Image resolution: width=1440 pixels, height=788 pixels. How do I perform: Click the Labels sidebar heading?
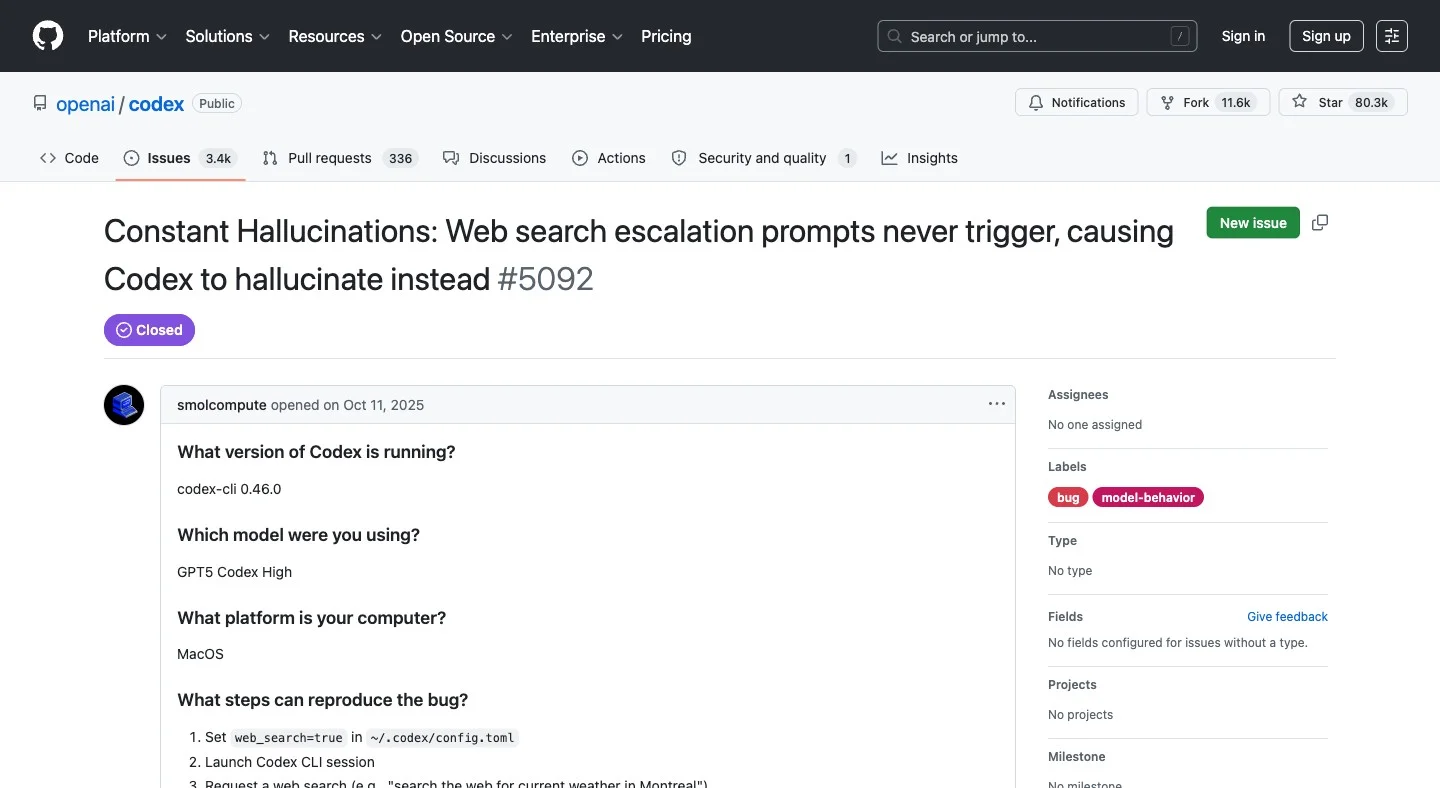[x=1067, y=467]
